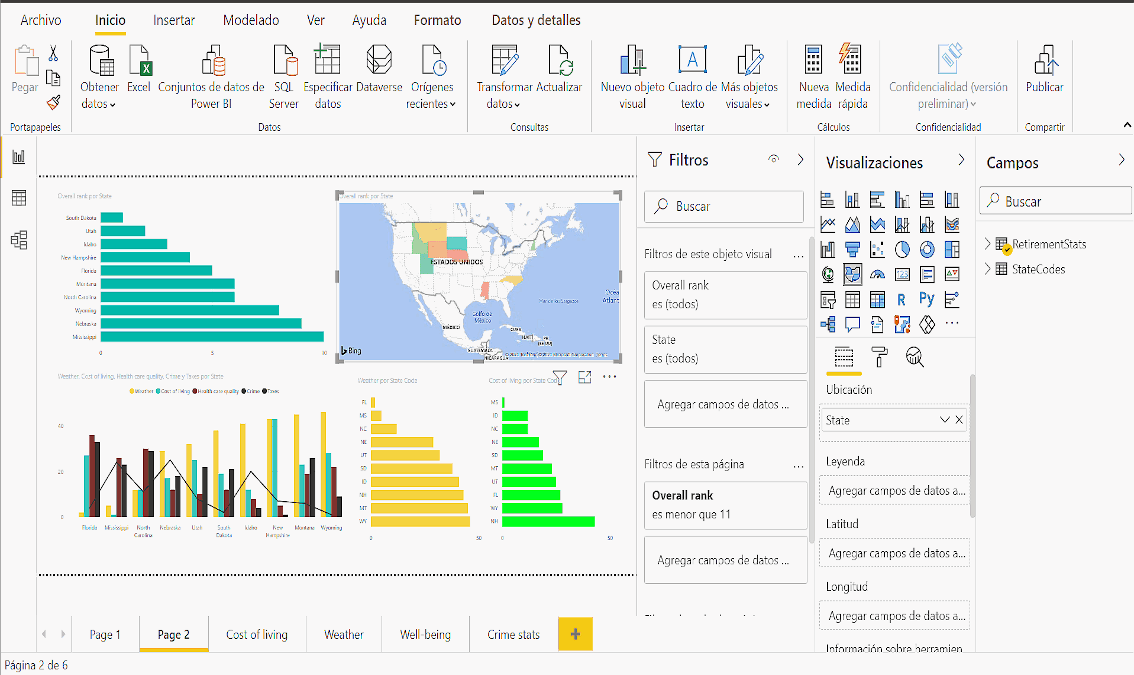Open Report view in left sidebar
1134x675 pixels.
19,157
